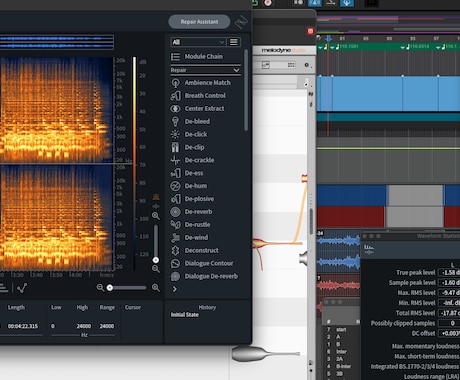Zoom out horizontally on the time axis
This screenshot has height=380, width=460.
(100, 288)
